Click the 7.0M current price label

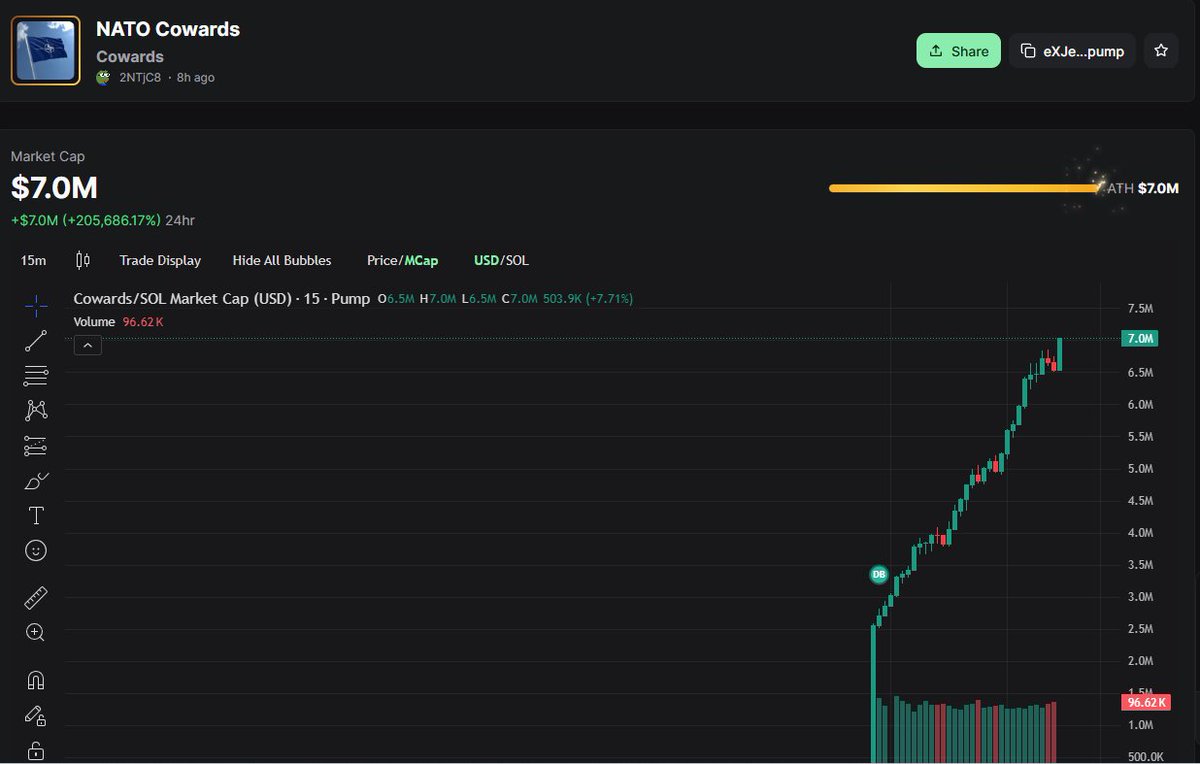(1140, 338)
